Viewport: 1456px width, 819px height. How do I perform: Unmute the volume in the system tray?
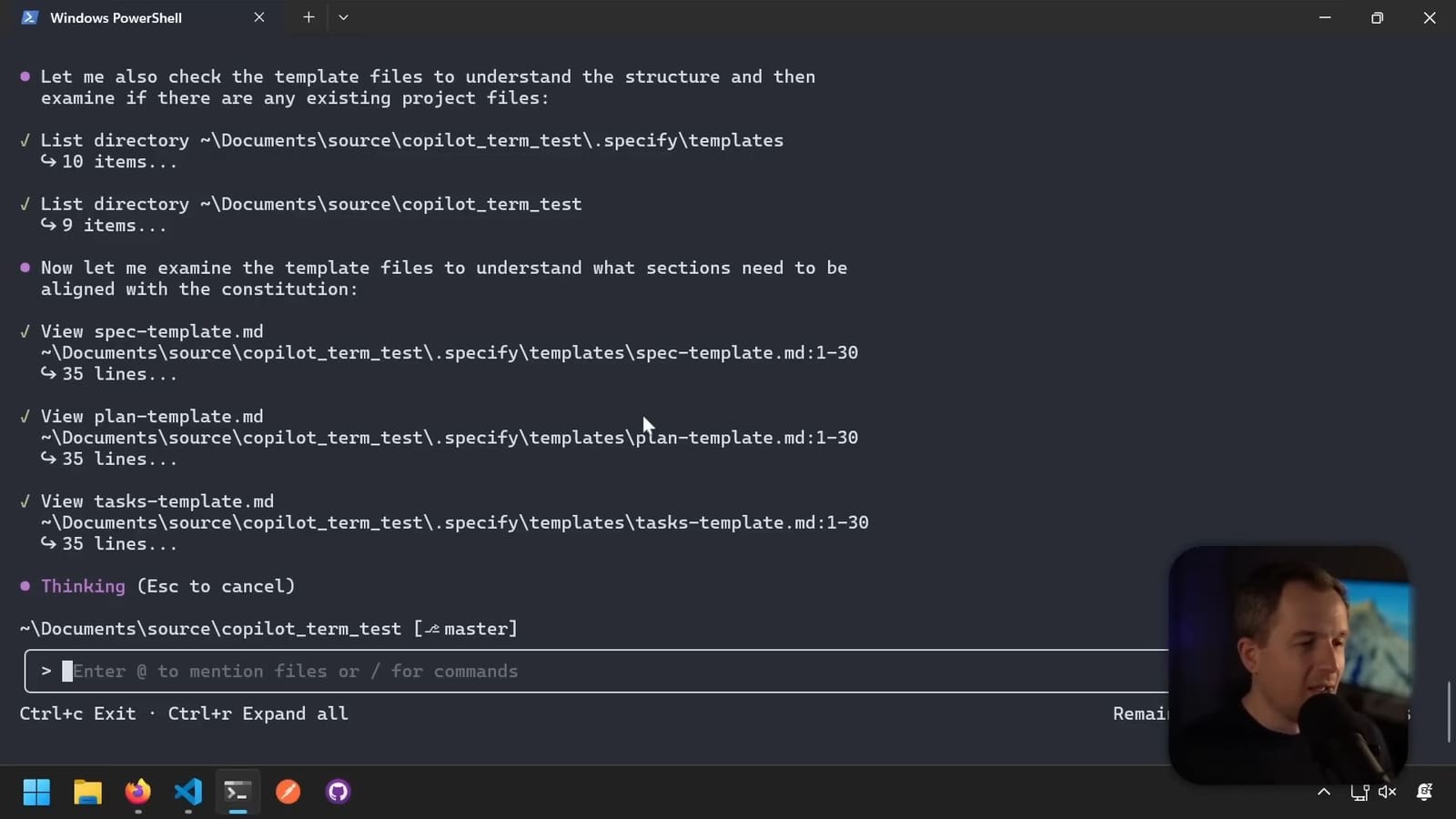[x=1385, y=792]
